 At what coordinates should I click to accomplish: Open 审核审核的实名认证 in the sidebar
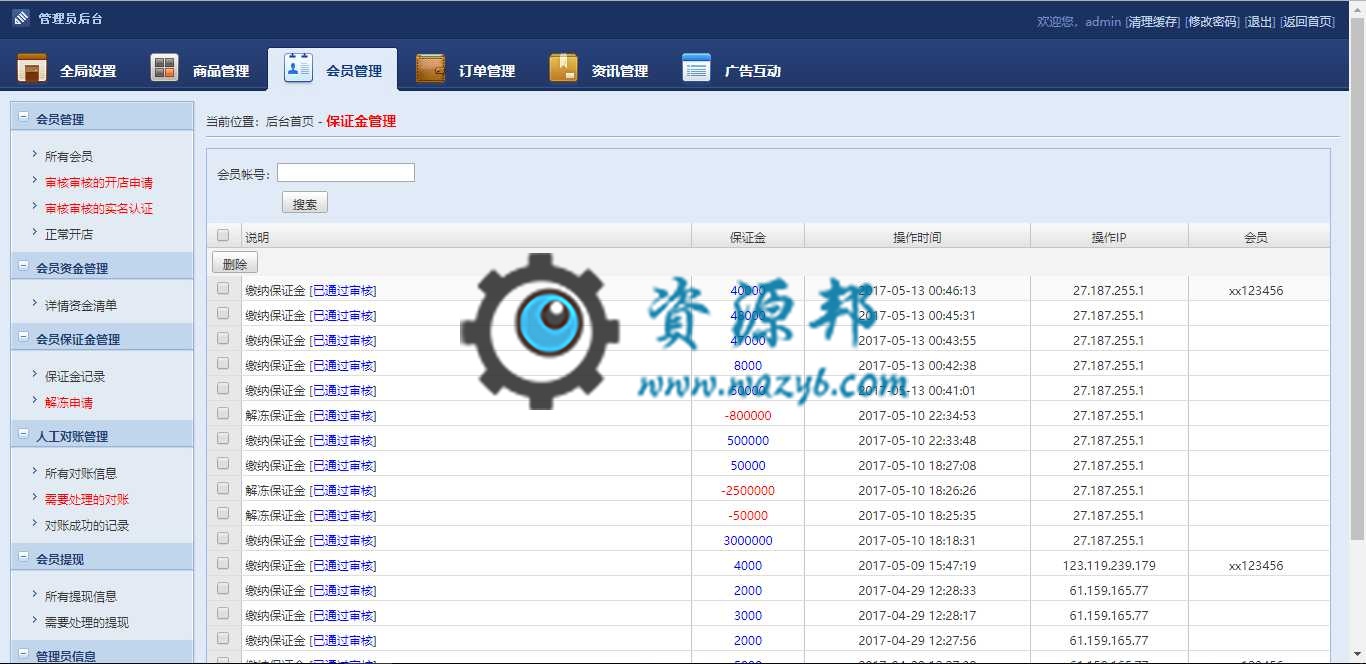click(99, 208)
